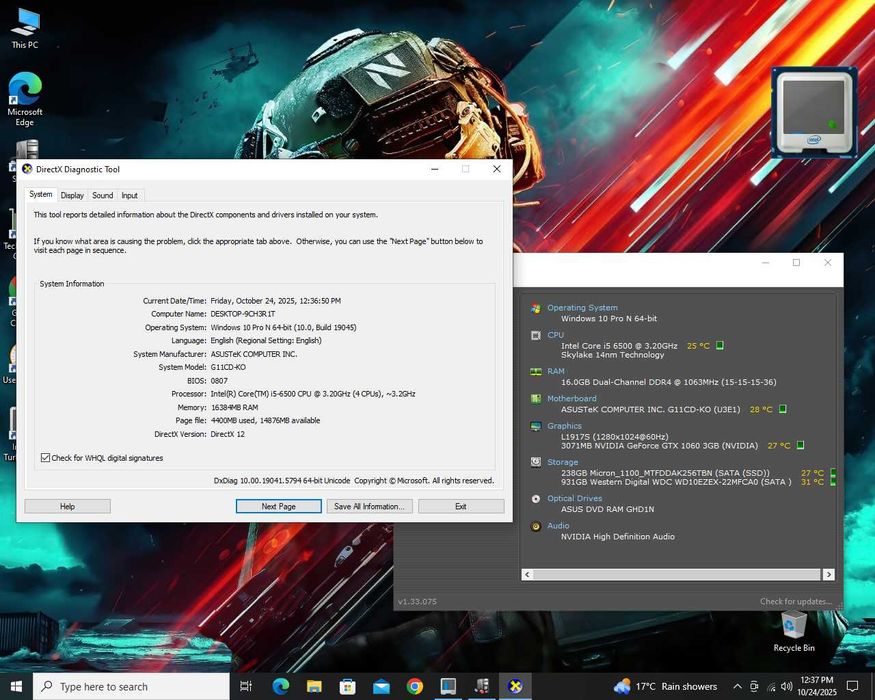Show hidden system tray icons chevron
This screenshot has height=700, width=875.
click(738, 687)
